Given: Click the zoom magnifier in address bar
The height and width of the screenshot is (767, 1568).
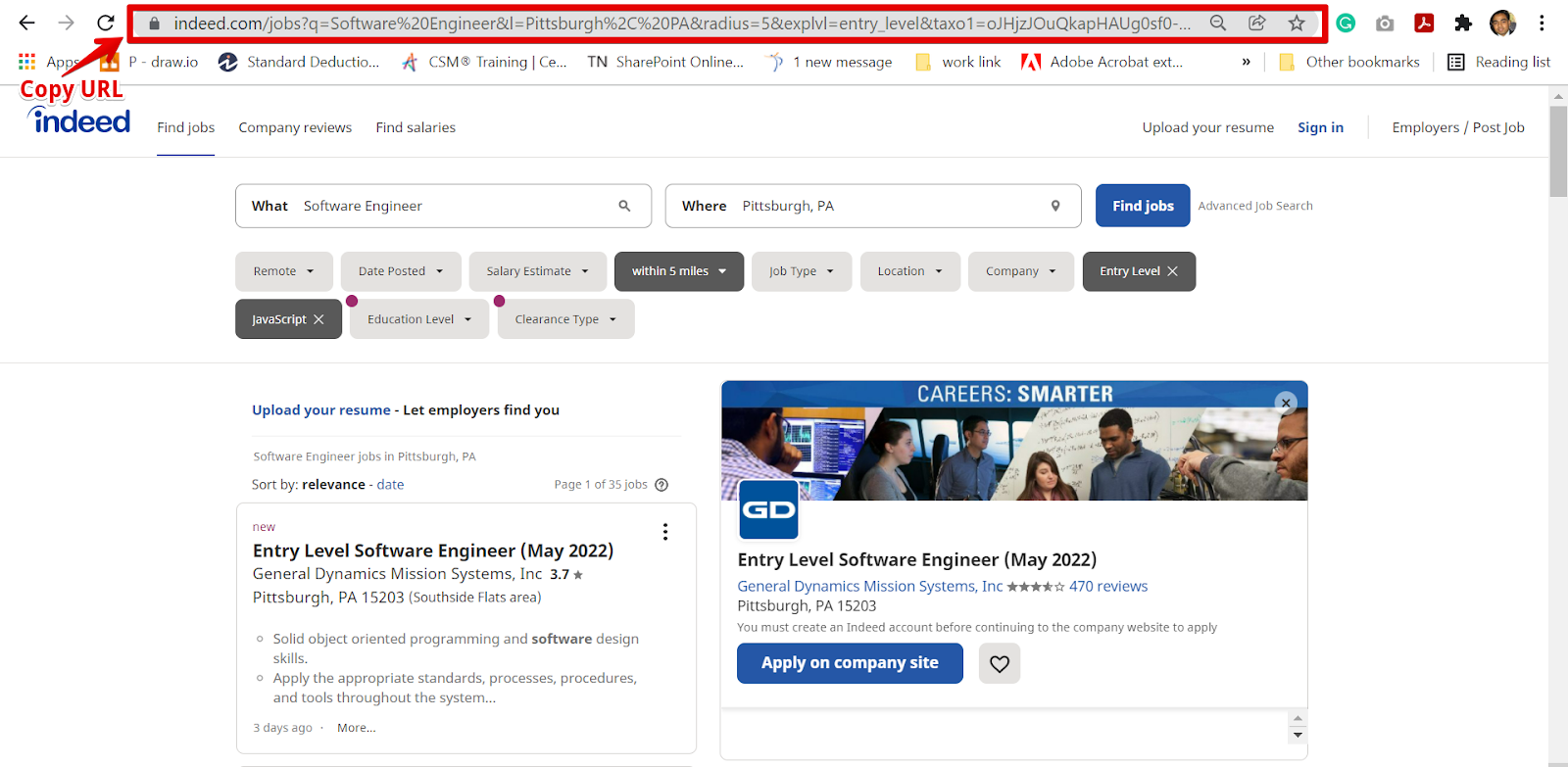Looking at the screenshot, I should (x=1218, y=23).
